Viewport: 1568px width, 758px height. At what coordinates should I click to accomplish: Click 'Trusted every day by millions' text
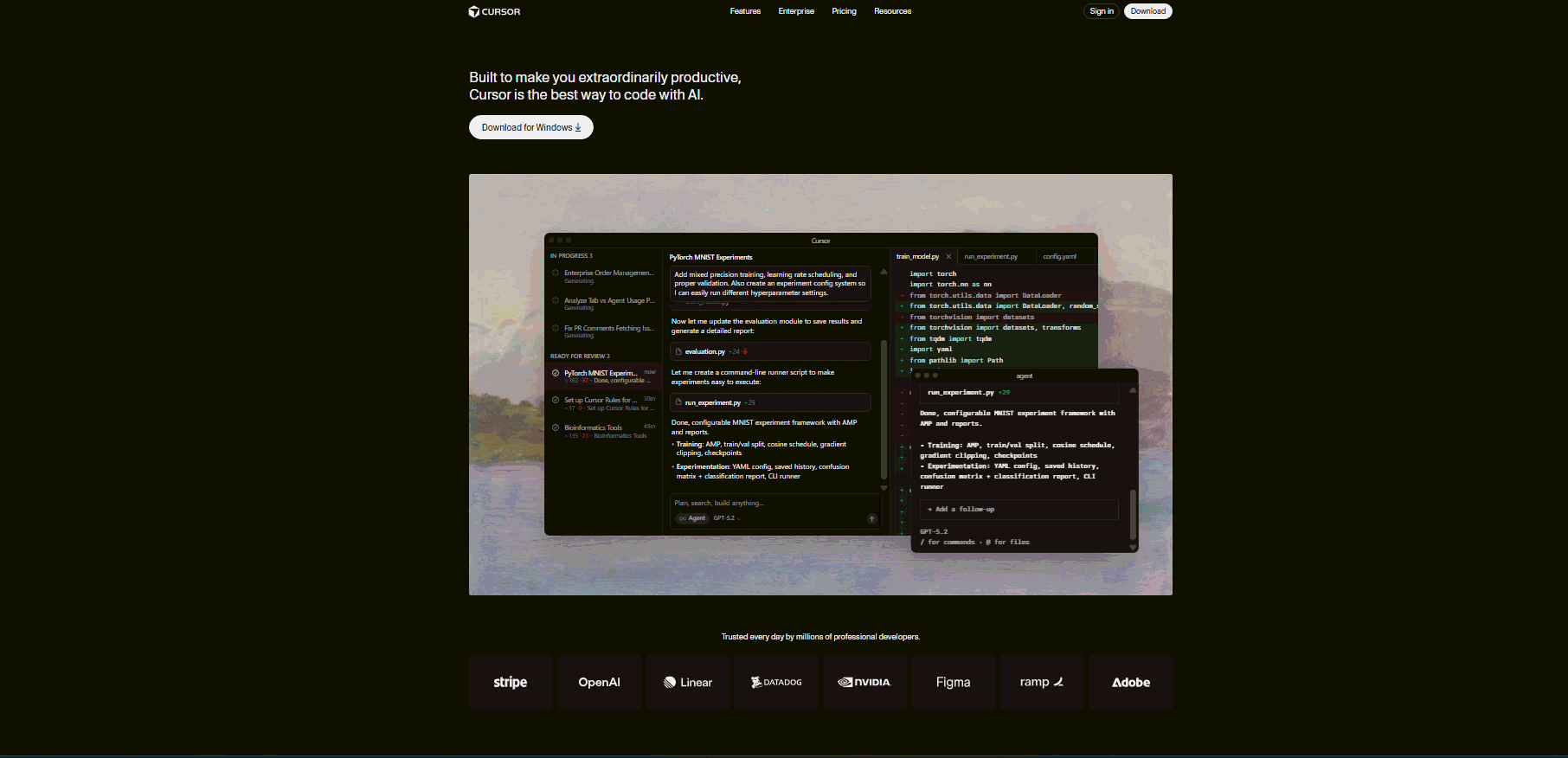tap(820, 637)
